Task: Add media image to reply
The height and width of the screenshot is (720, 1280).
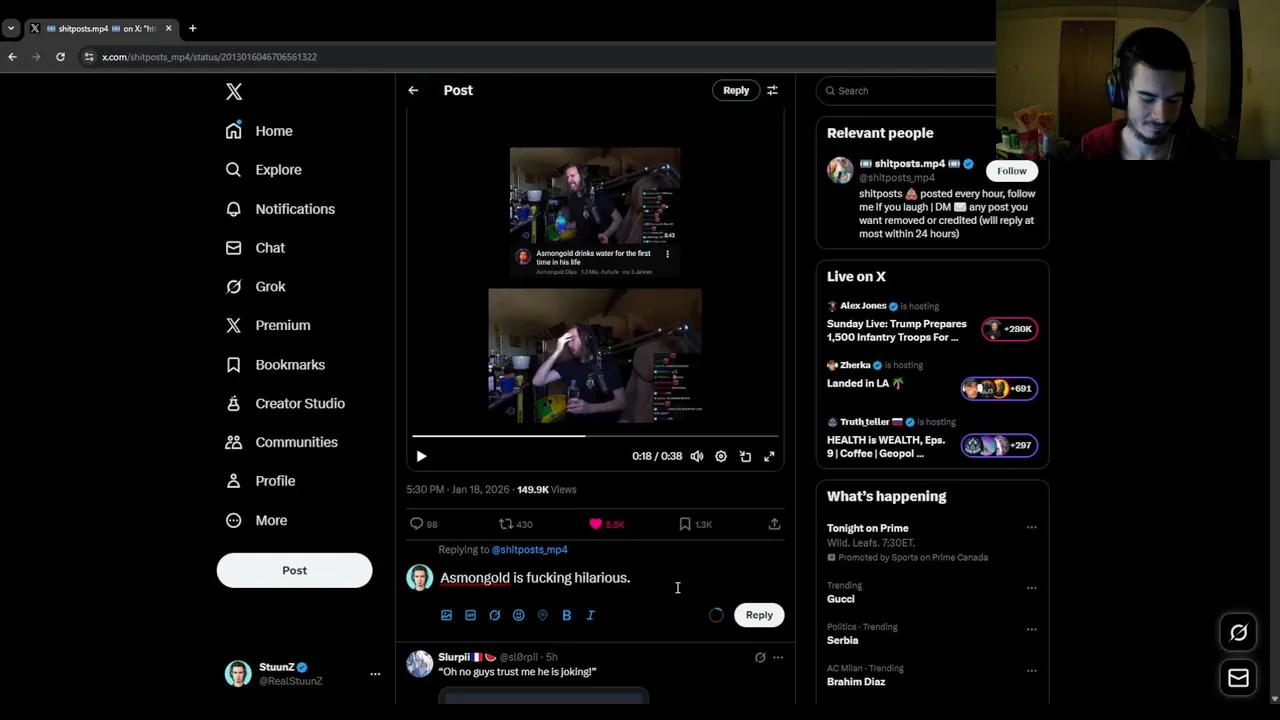Action: 446,615
